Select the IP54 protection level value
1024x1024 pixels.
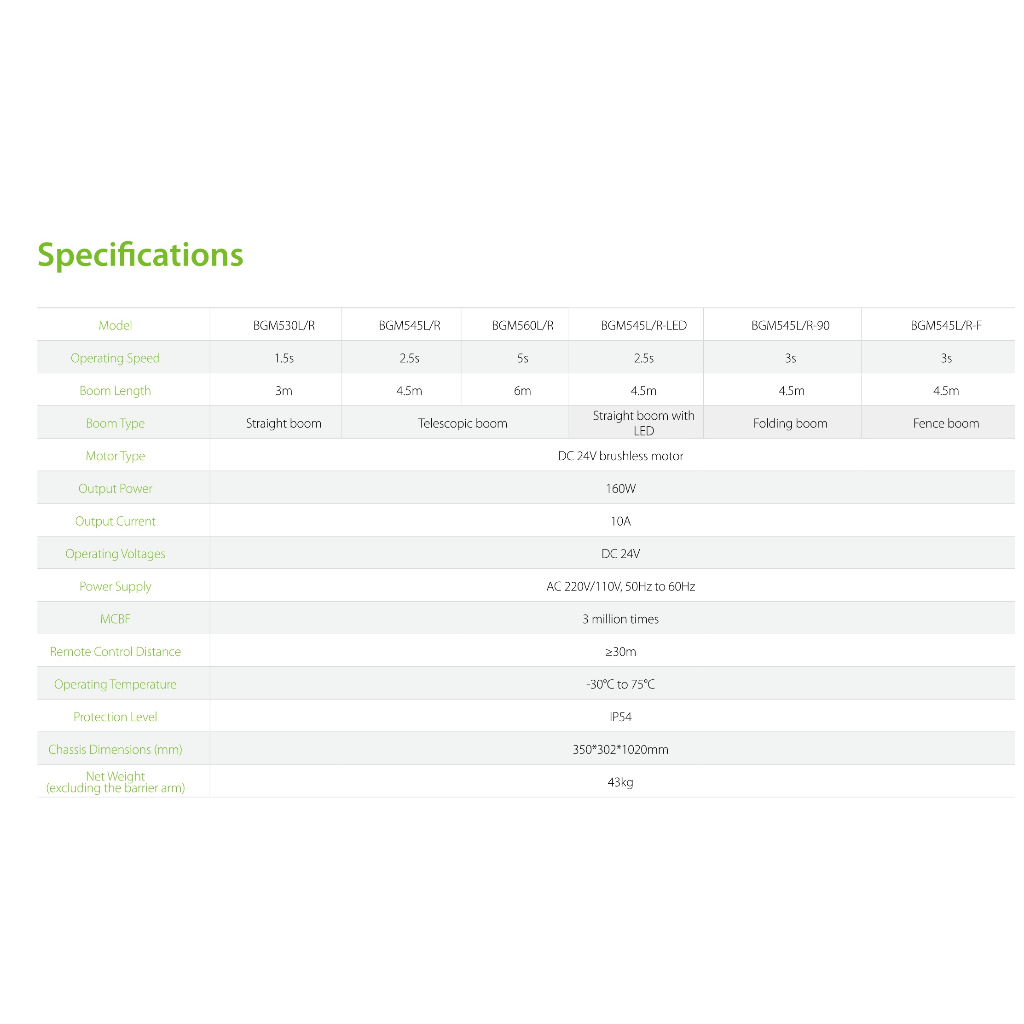click(620, 717)
